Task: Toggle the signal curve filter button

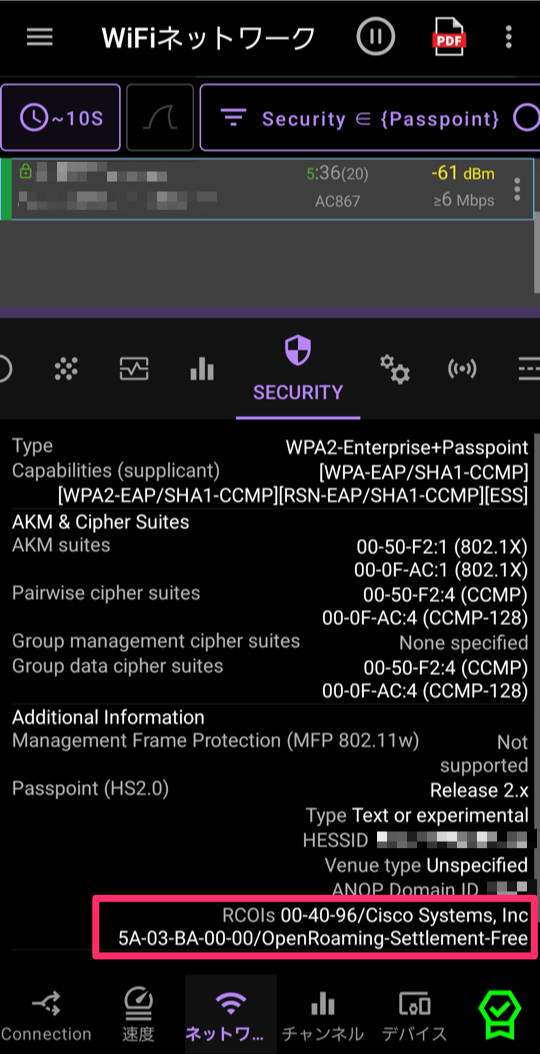Action: pyautogui.click(x=160, y=118)
